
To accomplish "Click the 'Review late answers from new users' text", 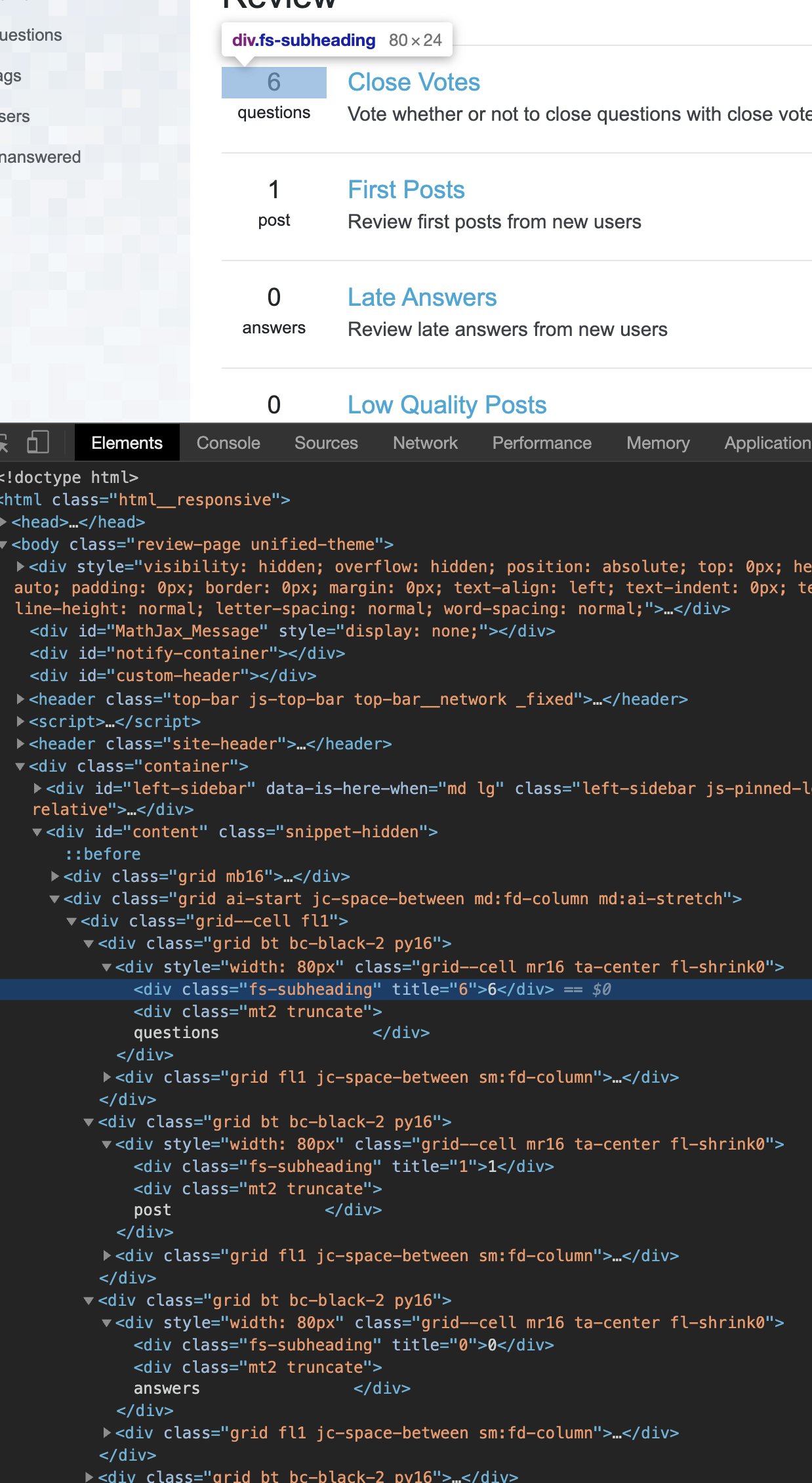I will [508, 329].
